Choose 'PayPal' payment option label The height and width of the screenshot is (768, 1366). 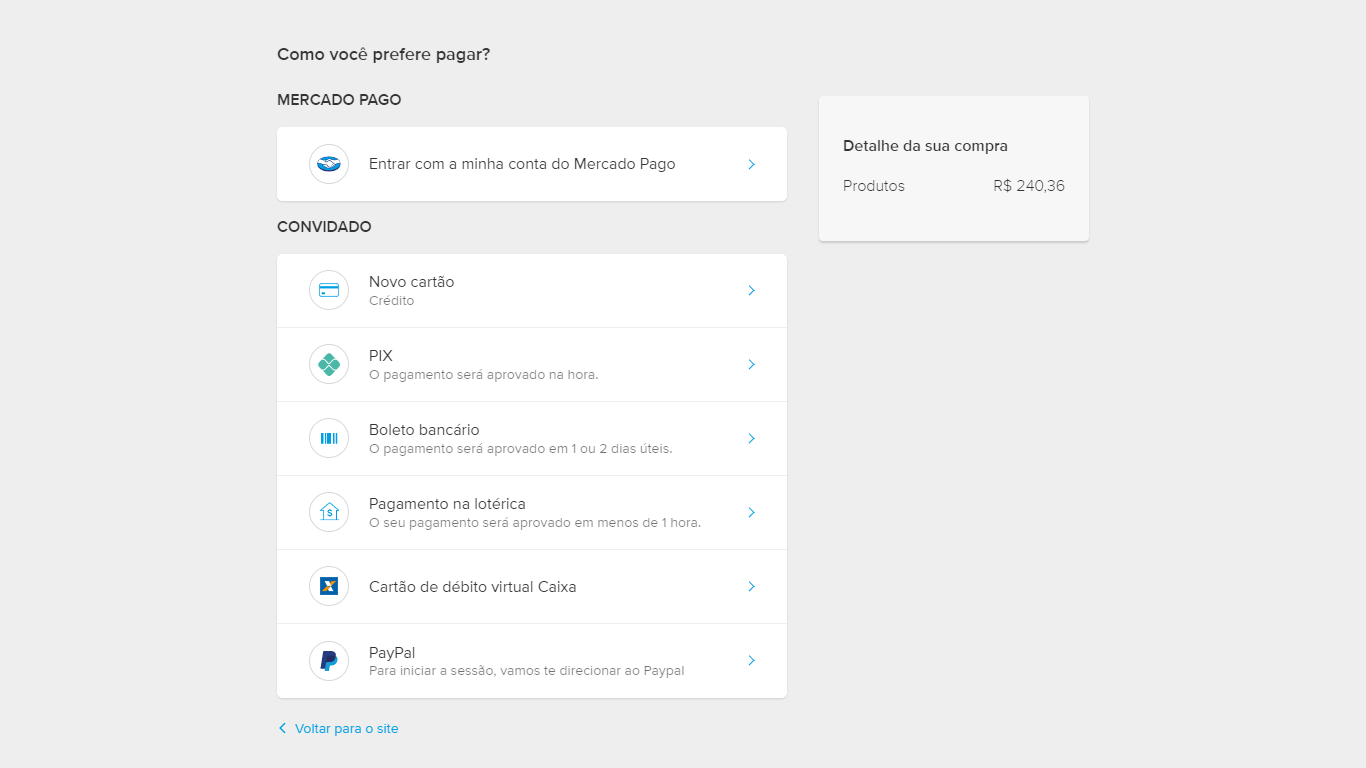click(x=392, y=652)
